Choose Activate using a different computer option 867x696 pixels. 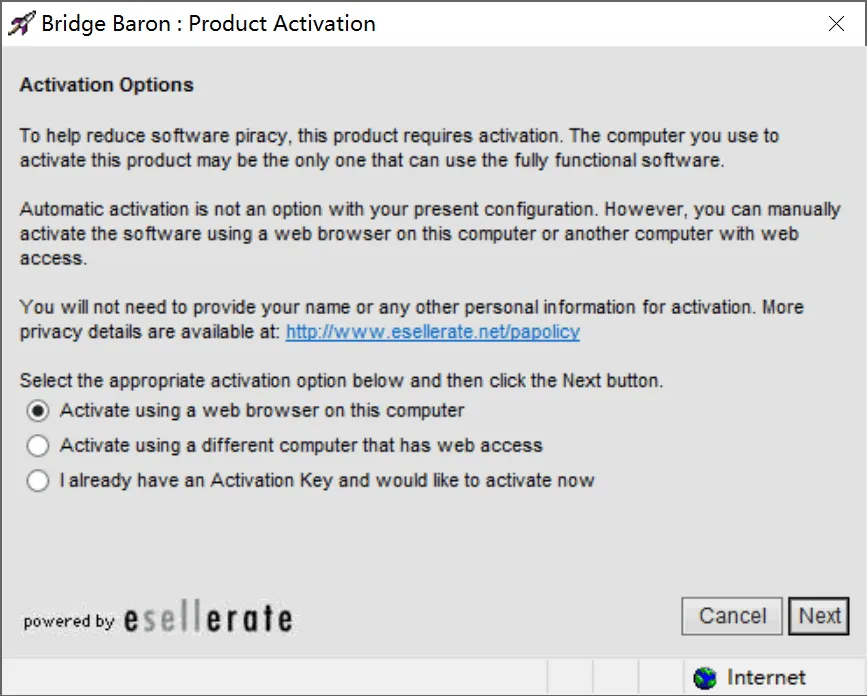point(38,446)
